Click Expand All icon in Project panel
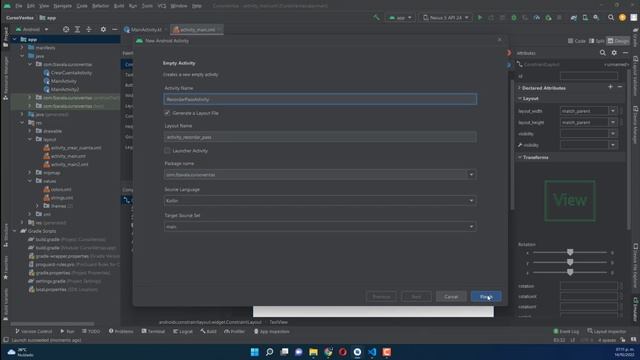640x360 pixels. coord(77,29)
